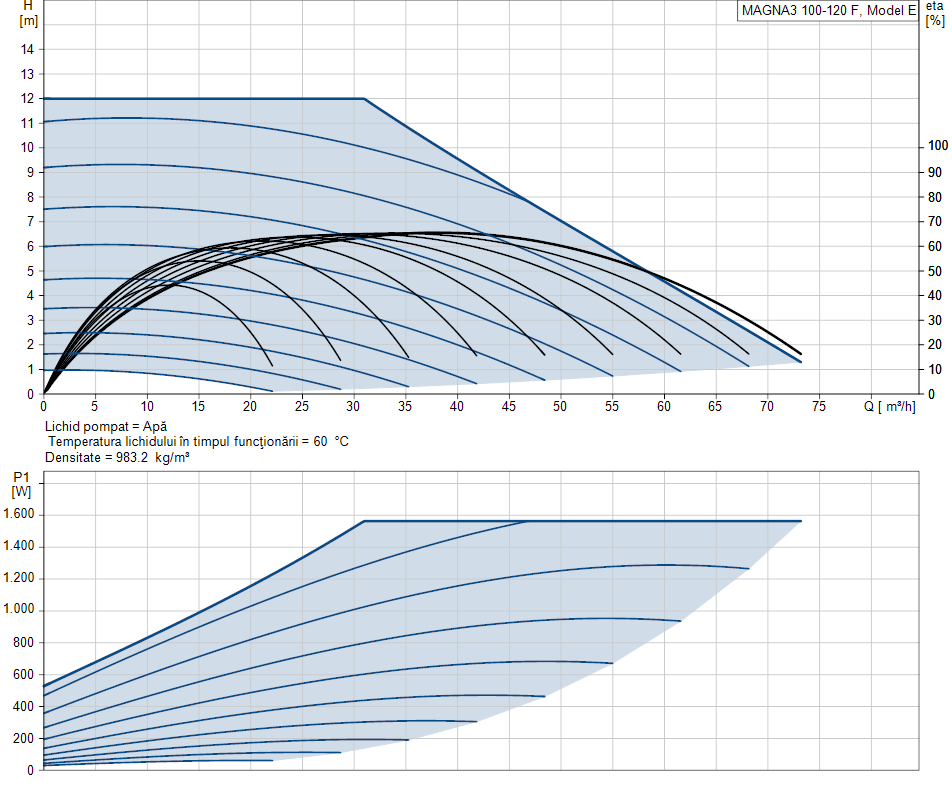
Task: Click the '75' flow axis value
Action: (x=819, y=406)
